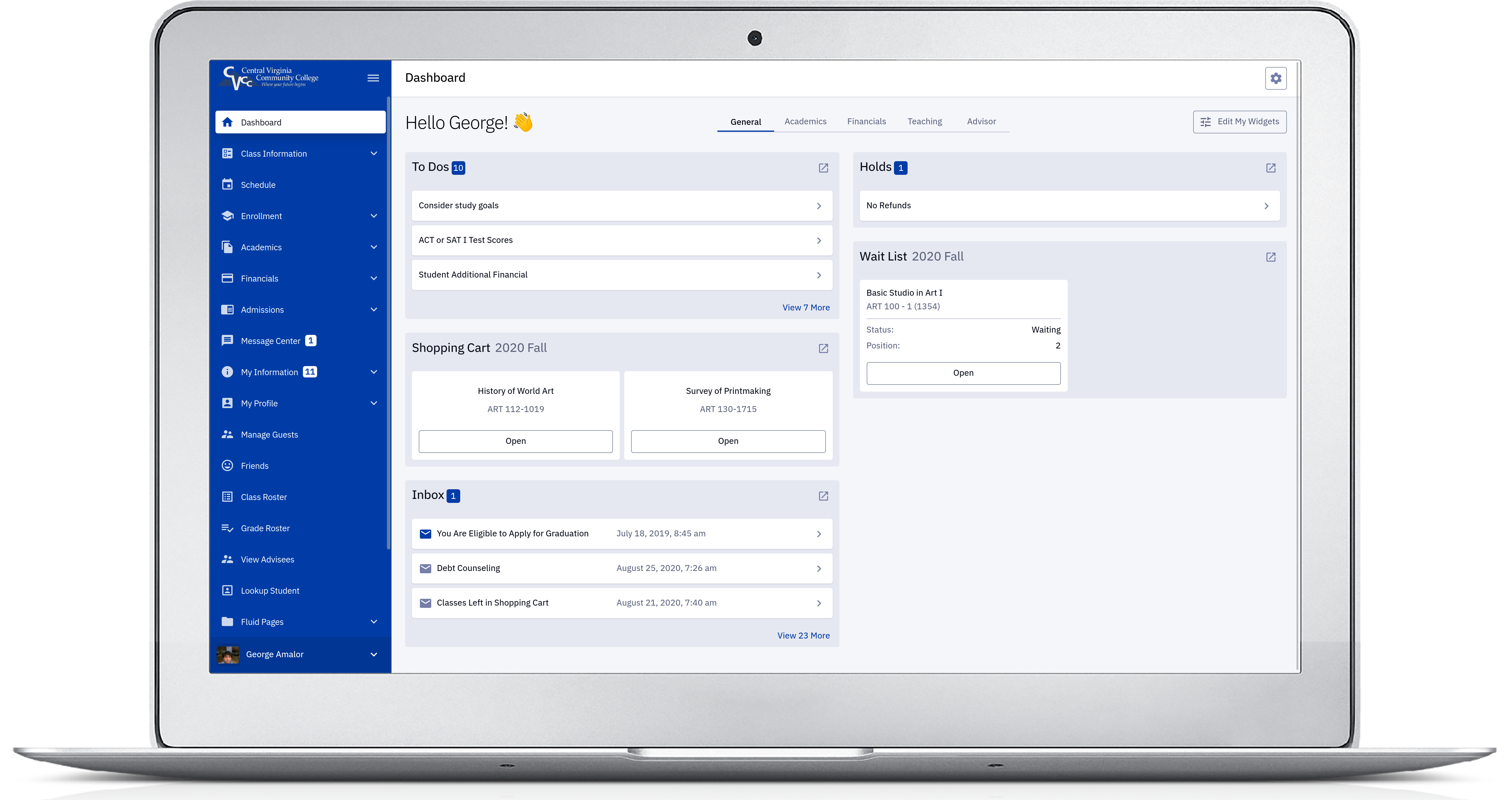Click the Class Information sidebar icon

point(227,153)
